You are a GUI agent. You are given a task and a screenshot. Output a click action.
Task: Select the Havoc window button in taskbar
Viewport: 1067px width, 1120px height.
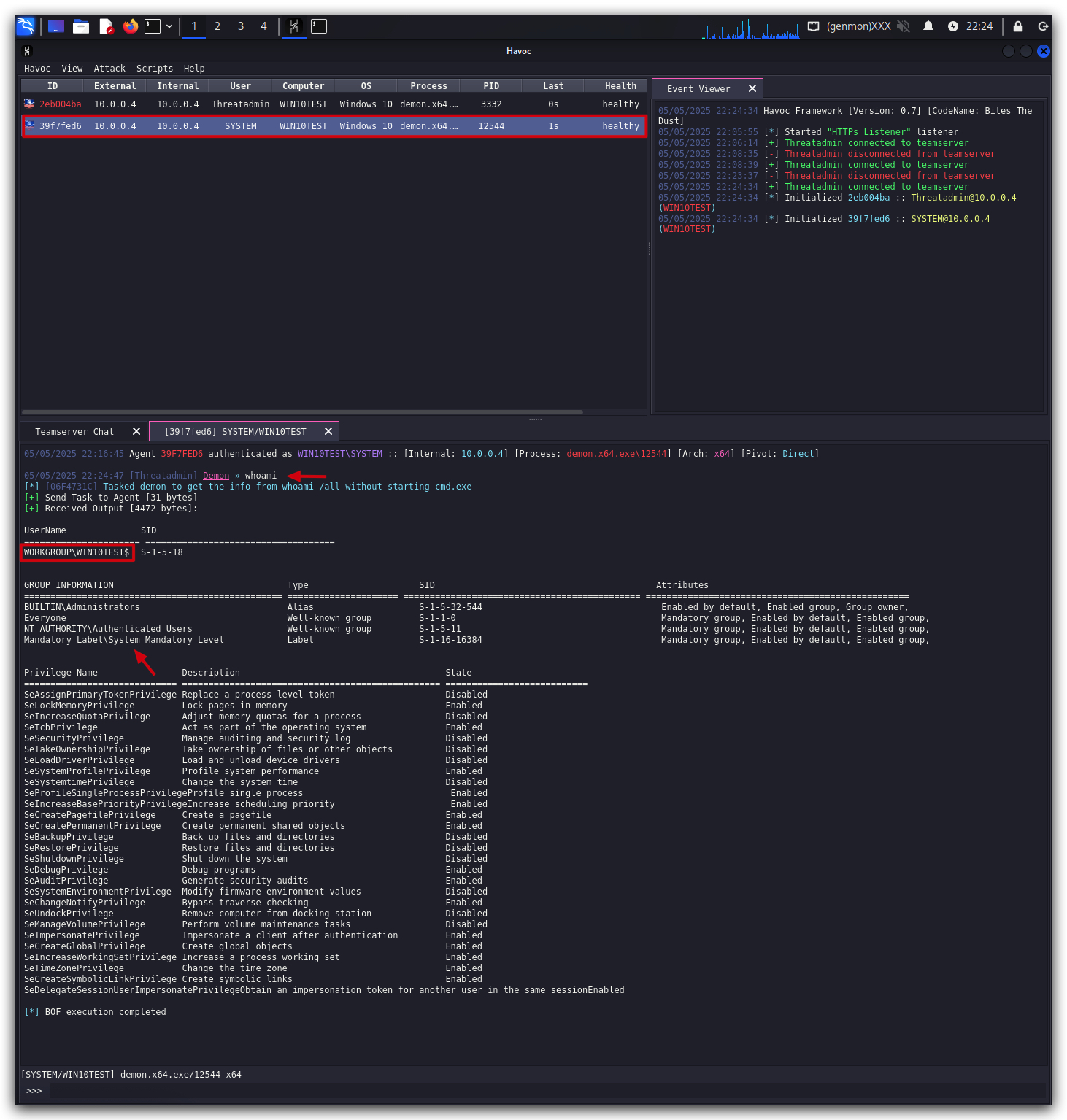[x=294, y=26]
